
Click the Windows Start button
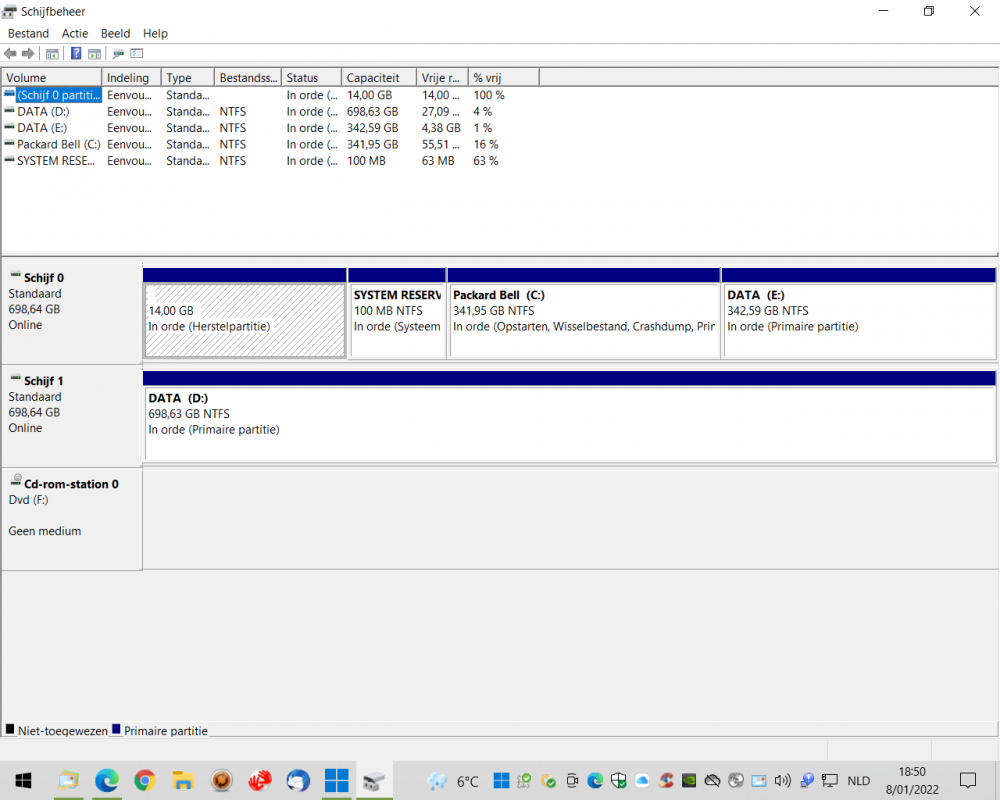(23, 780)
